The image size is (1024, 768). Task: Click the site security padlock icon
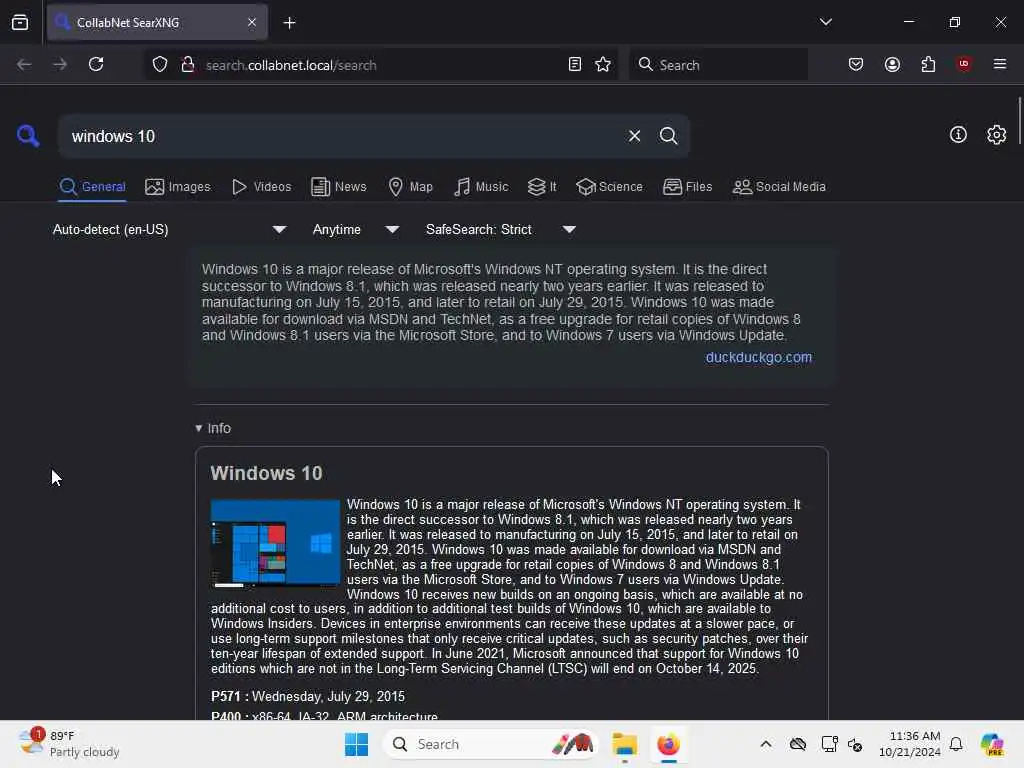(x=187, y=64)
